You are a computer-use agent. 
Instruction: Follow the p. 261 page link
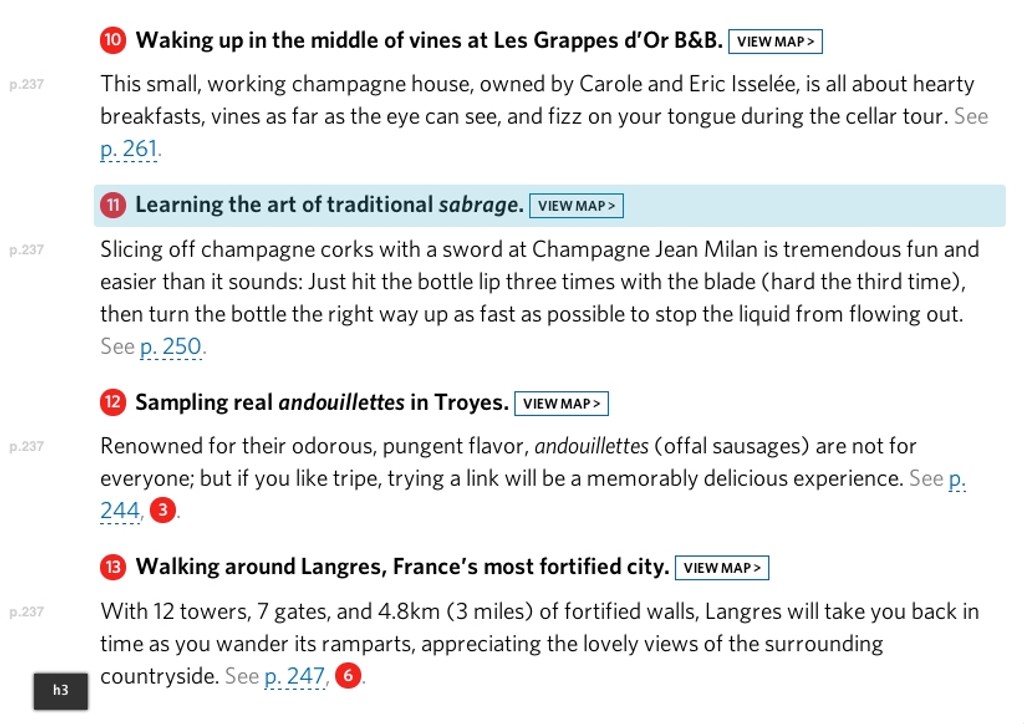point(129,150)
